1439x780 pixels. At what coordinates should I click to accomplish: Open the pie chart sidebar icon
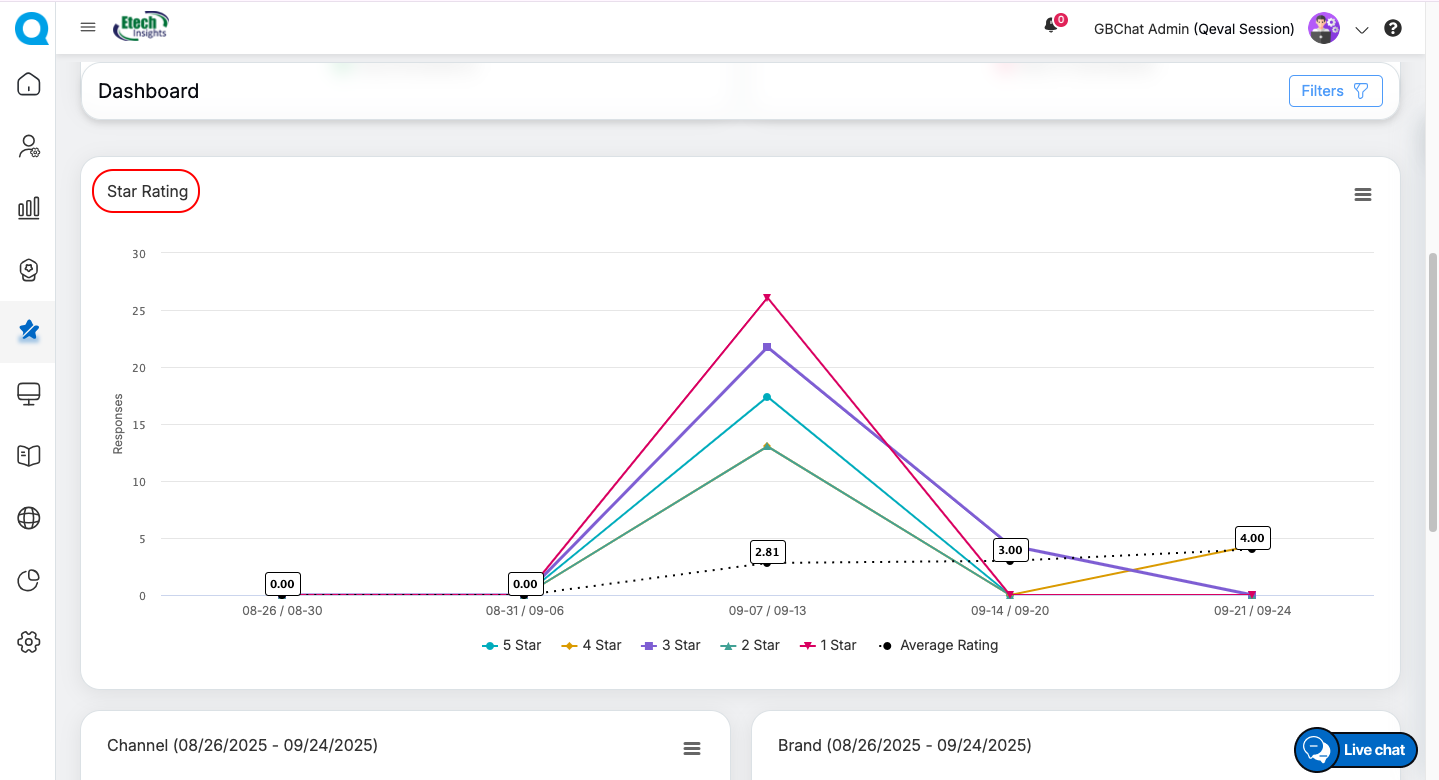pyautogui.click(x=29, y=580)
